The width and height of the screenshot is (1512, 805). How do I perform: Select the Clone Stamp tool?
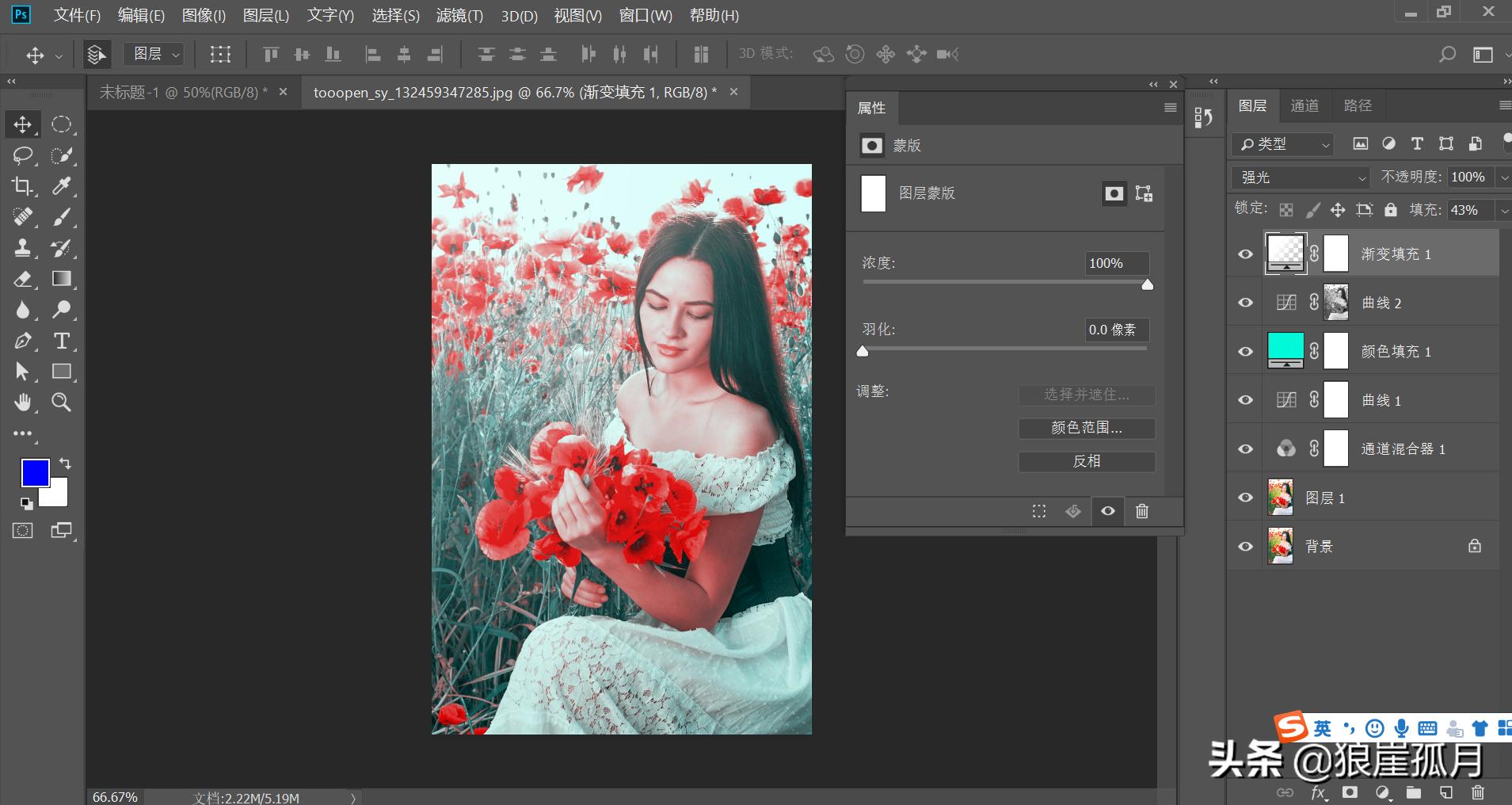22,248
